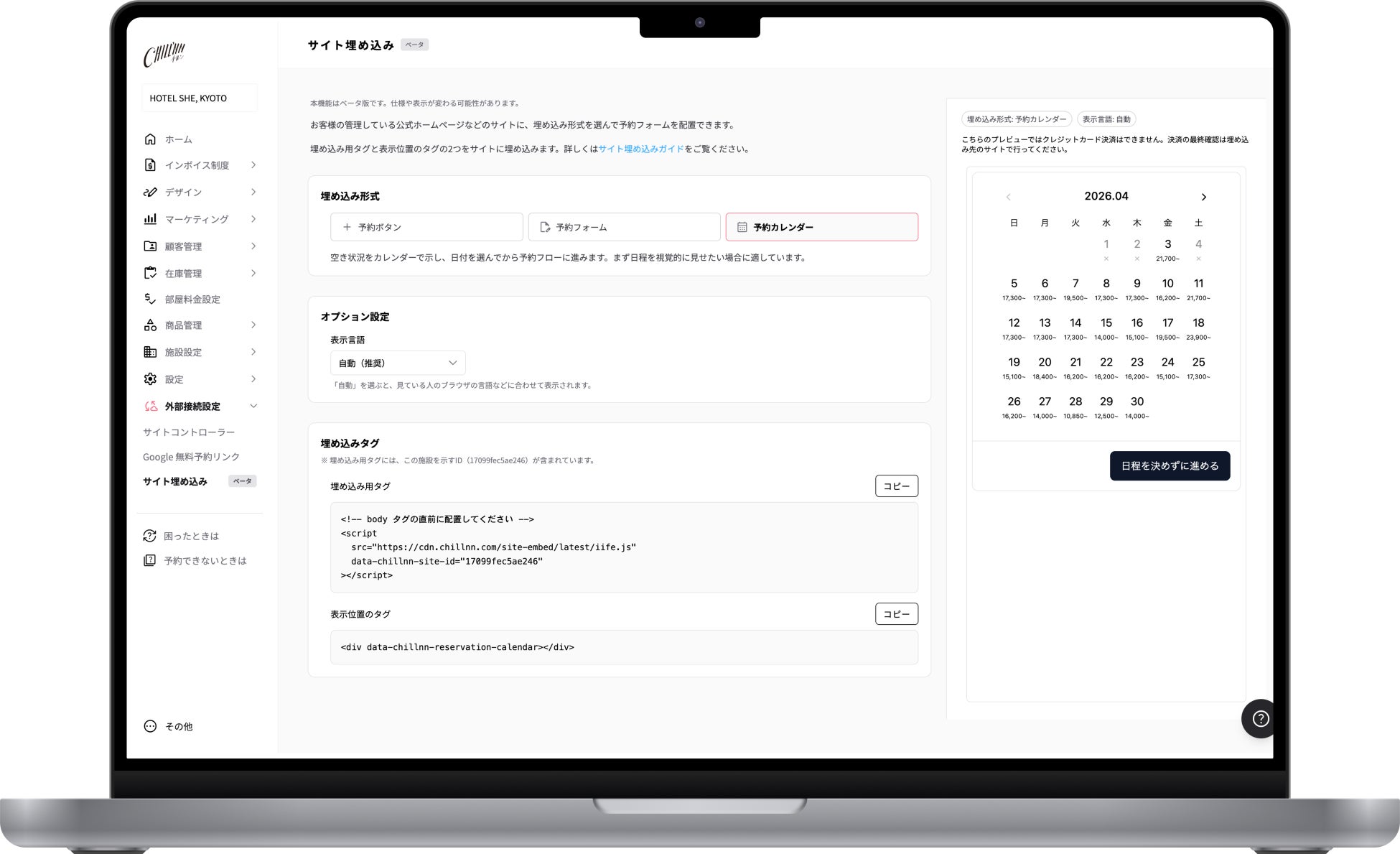The width and height of the screenshot is (1400, 854).
Task: Click the Home icon in sidebar
Action: [150, 139]
